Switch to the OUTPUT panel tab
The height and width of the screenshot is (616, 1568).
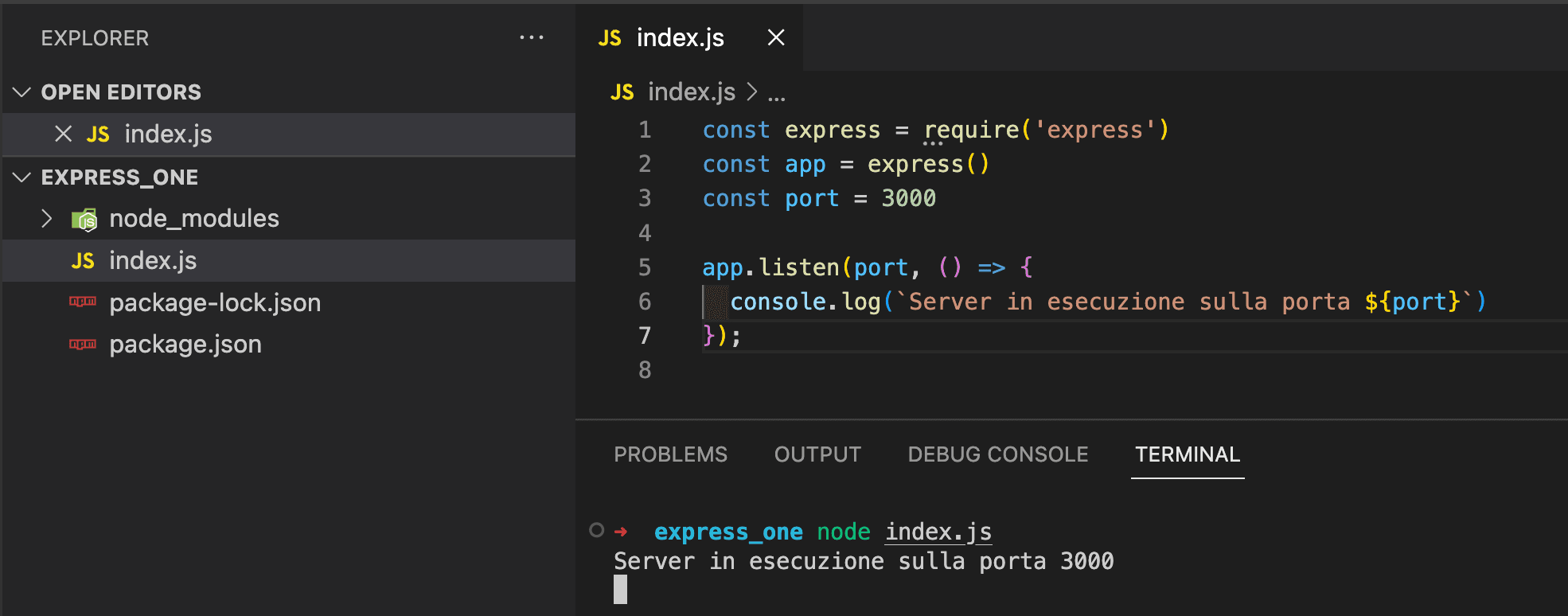coord(817,454)
